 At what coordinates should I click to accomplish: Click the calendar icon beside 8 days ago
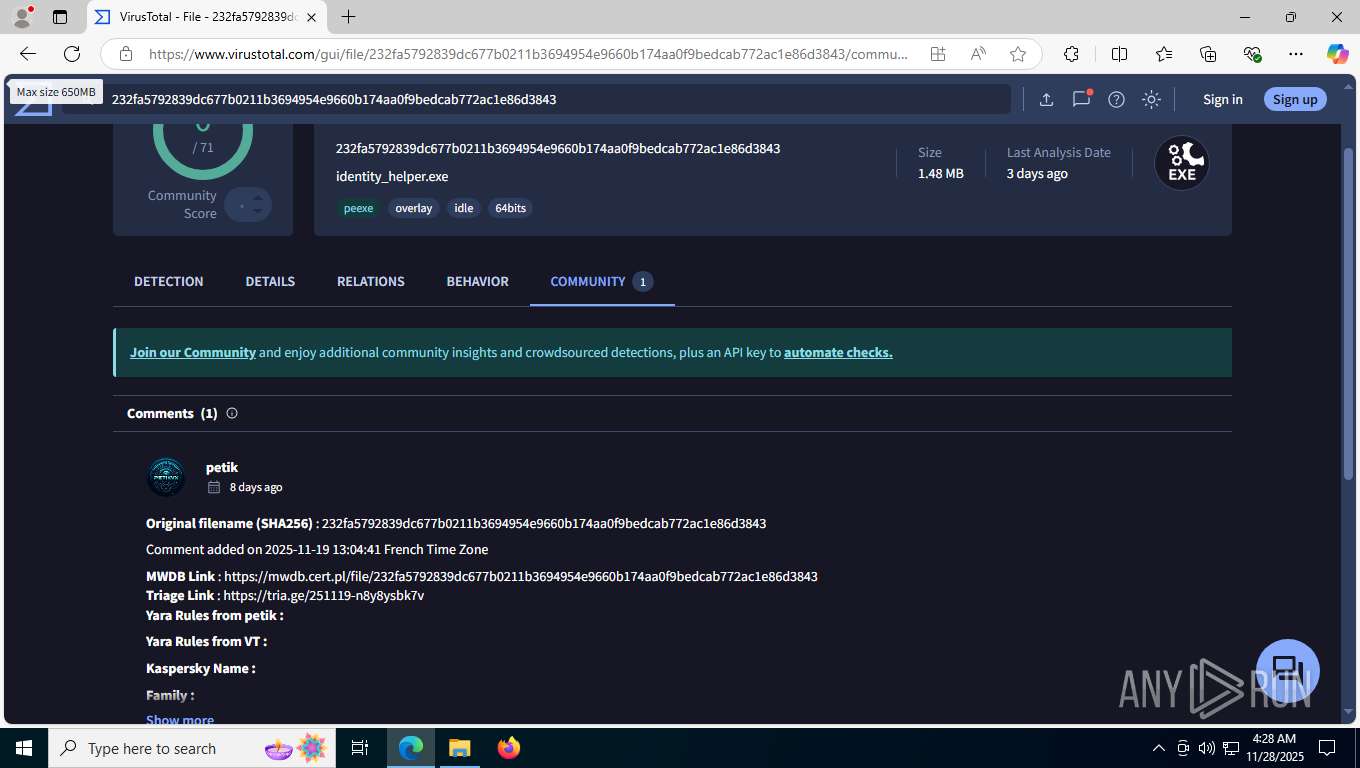pyautogui.click(x=214, y=487)
